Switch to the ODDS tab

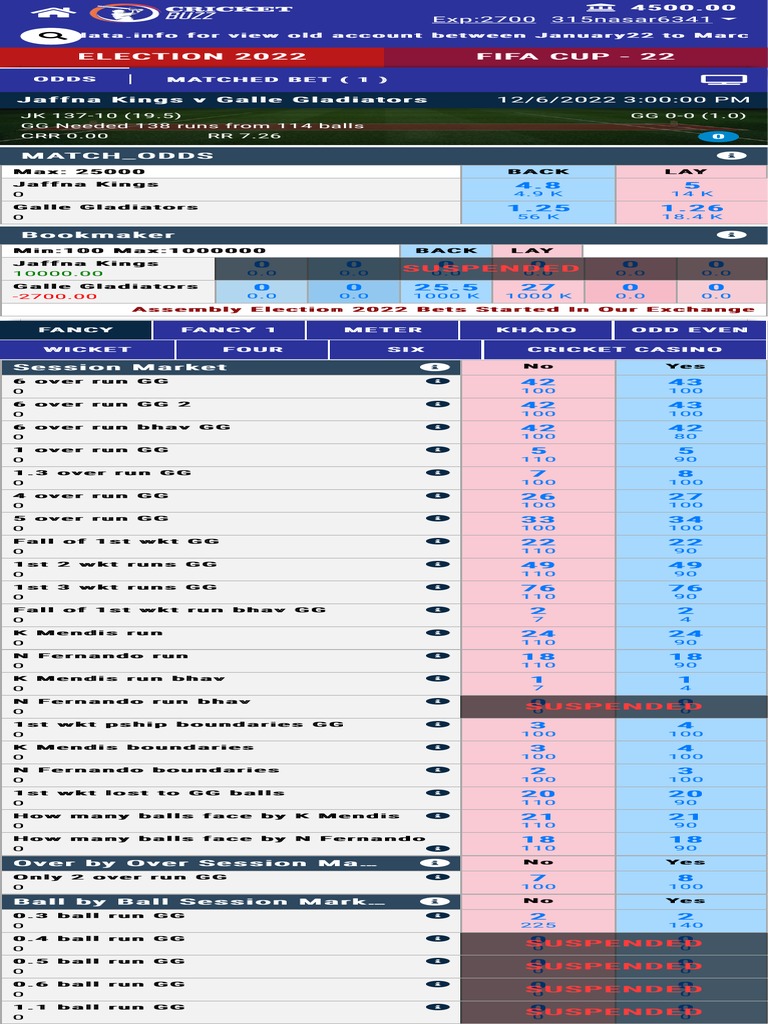click(x=65, y=79)
